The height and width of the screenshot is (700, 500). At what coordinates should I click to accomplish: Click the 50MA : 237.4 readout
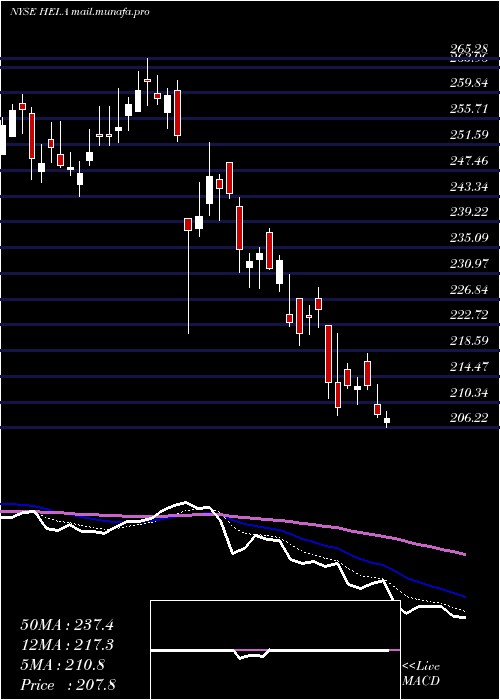67,625
